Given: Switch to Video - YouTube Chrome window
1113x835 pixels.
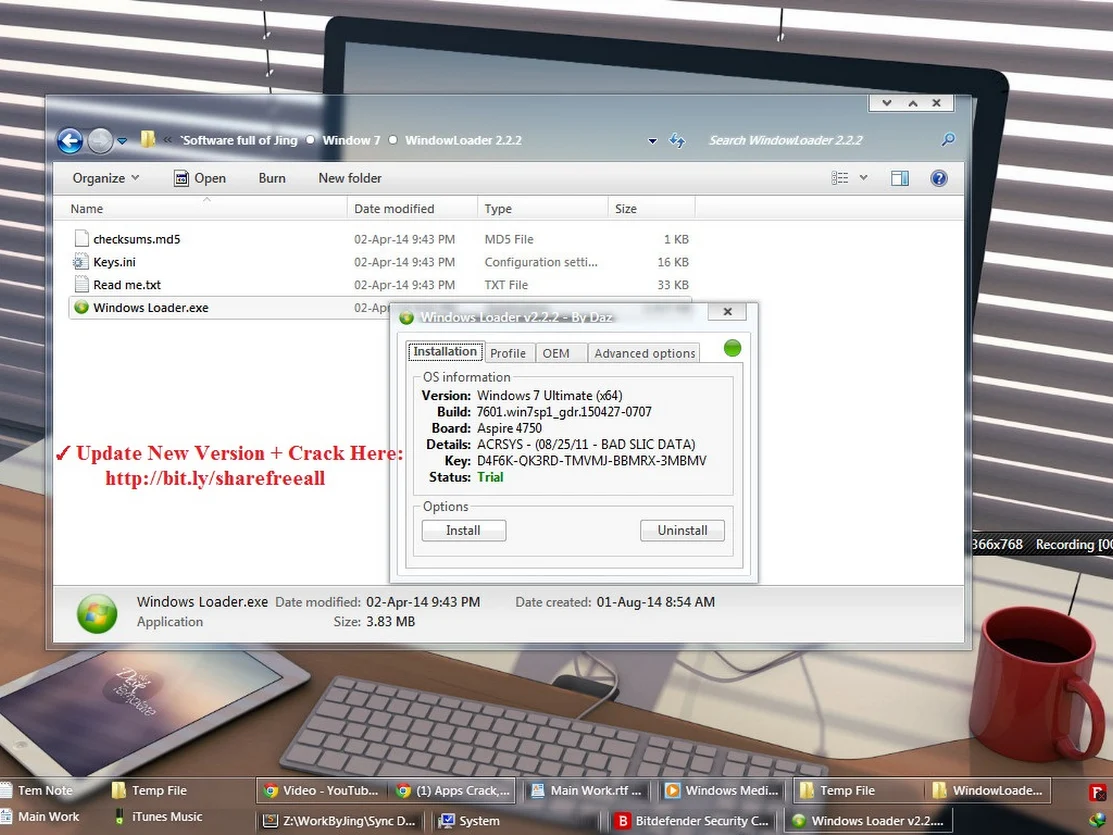Looking at the screenshot, I should (x=320, y=790).
